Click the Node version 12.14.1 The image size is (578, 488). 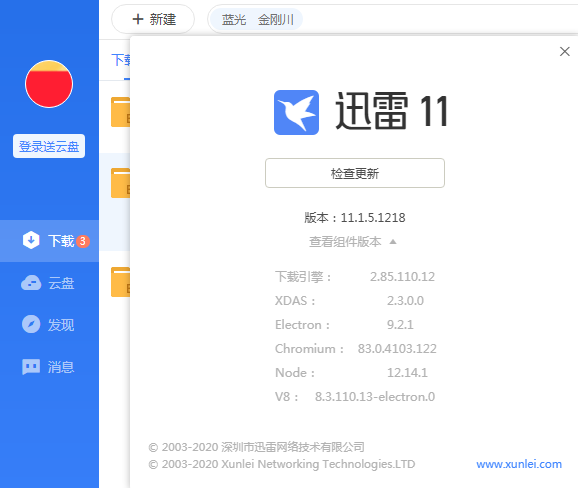pyautogui.click(x=407, y=373)
